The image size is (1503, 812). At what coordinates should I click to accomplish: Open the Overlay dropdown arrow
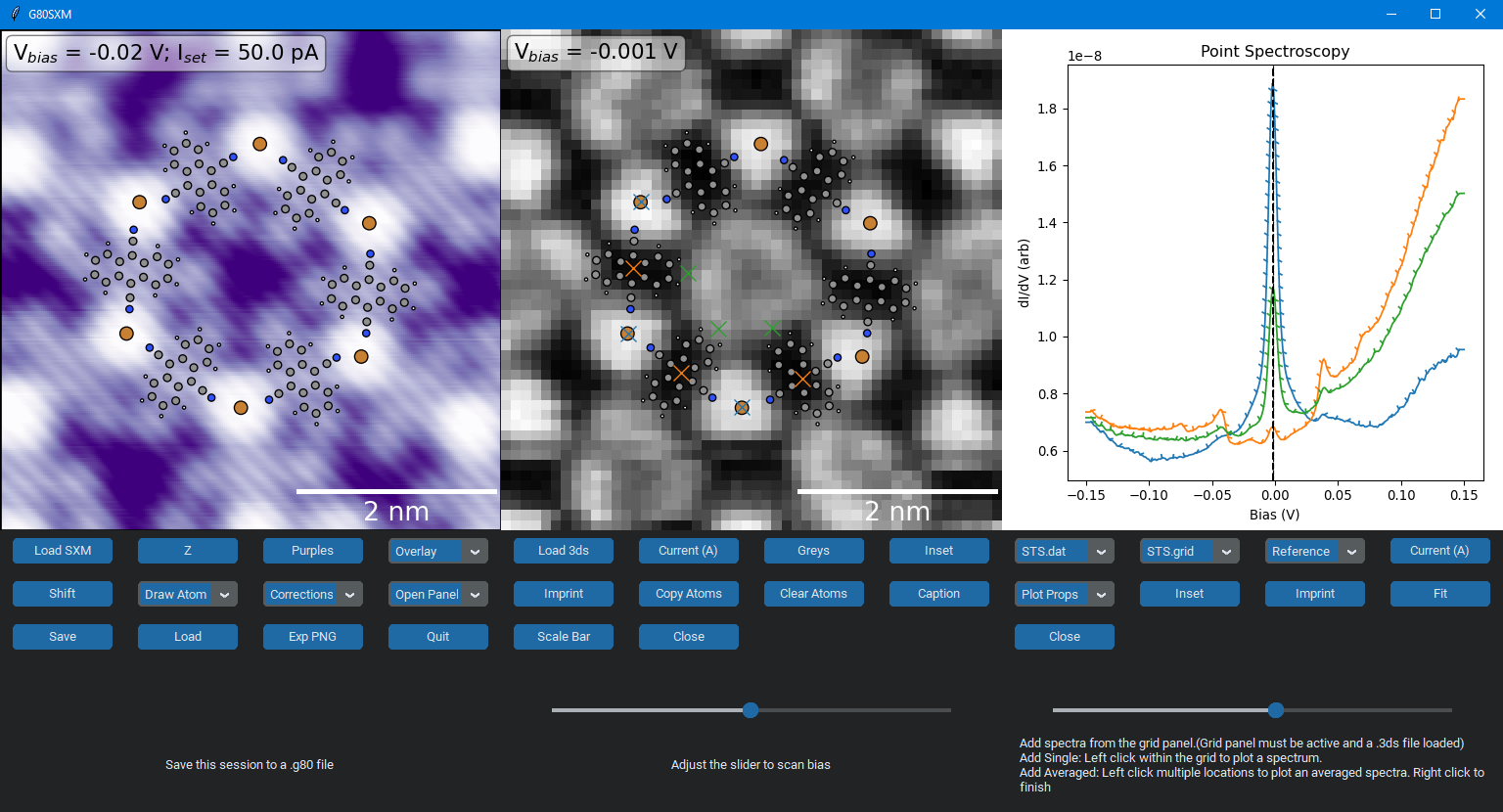pyautogui.click(x=475, y=552)
